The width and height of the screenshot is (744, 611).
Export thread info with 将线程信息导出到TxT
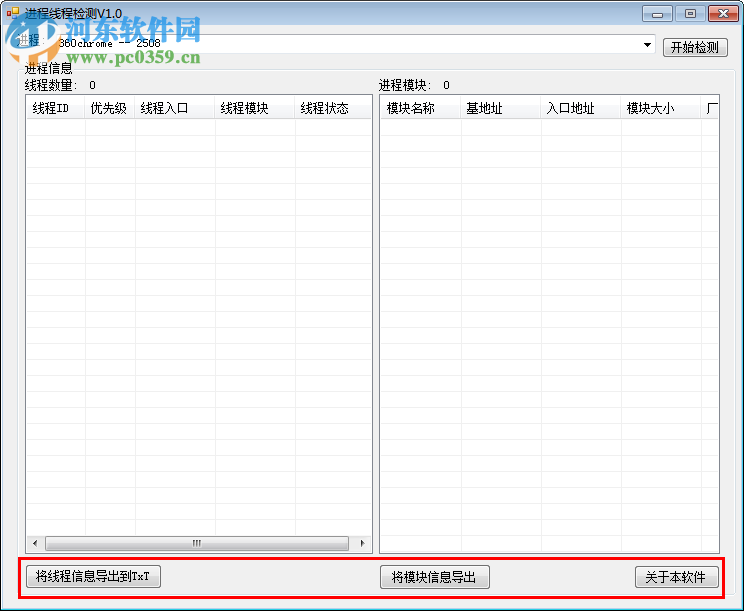tap(93, 576)
